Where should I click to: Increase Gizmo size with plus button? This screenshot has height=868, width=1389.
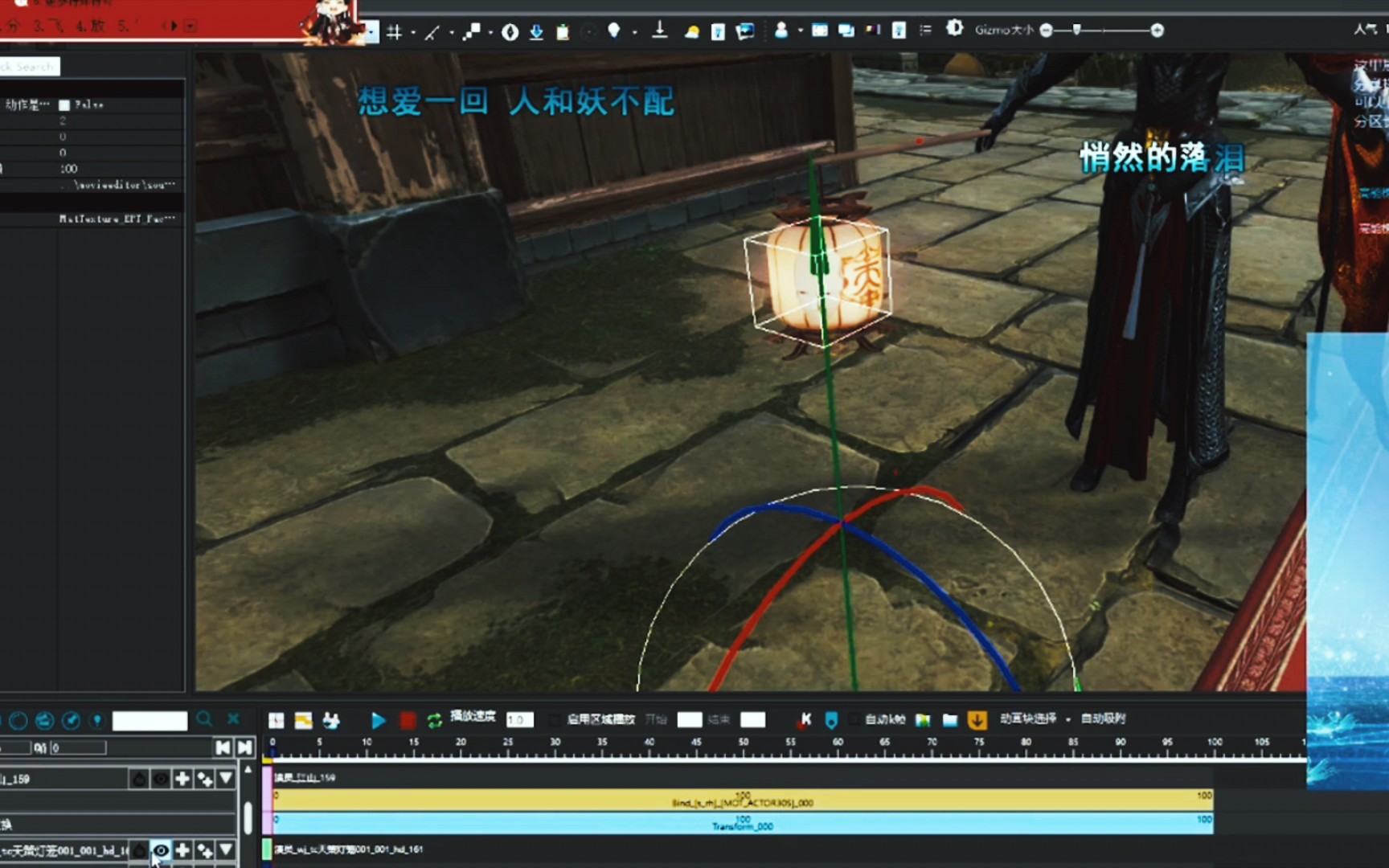tap(1157, 31)
